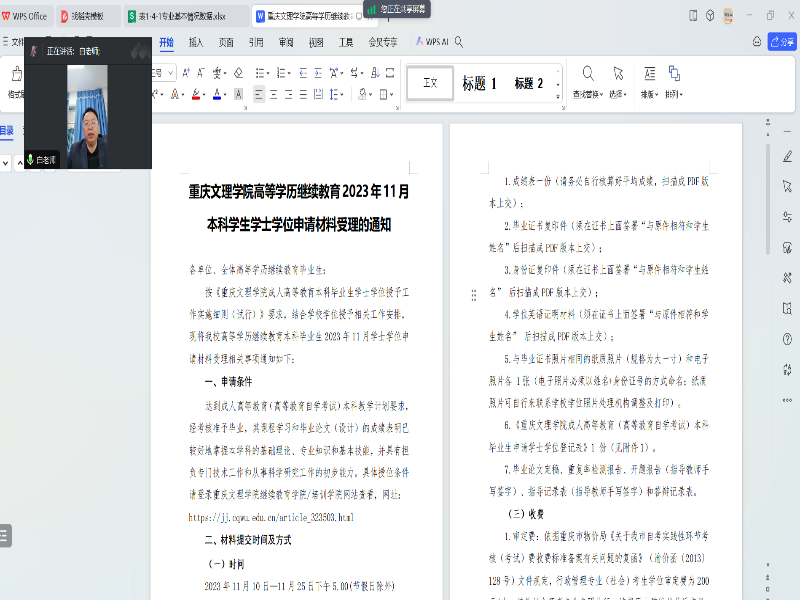Click the Share button at top right

click(x=781, y=42)
